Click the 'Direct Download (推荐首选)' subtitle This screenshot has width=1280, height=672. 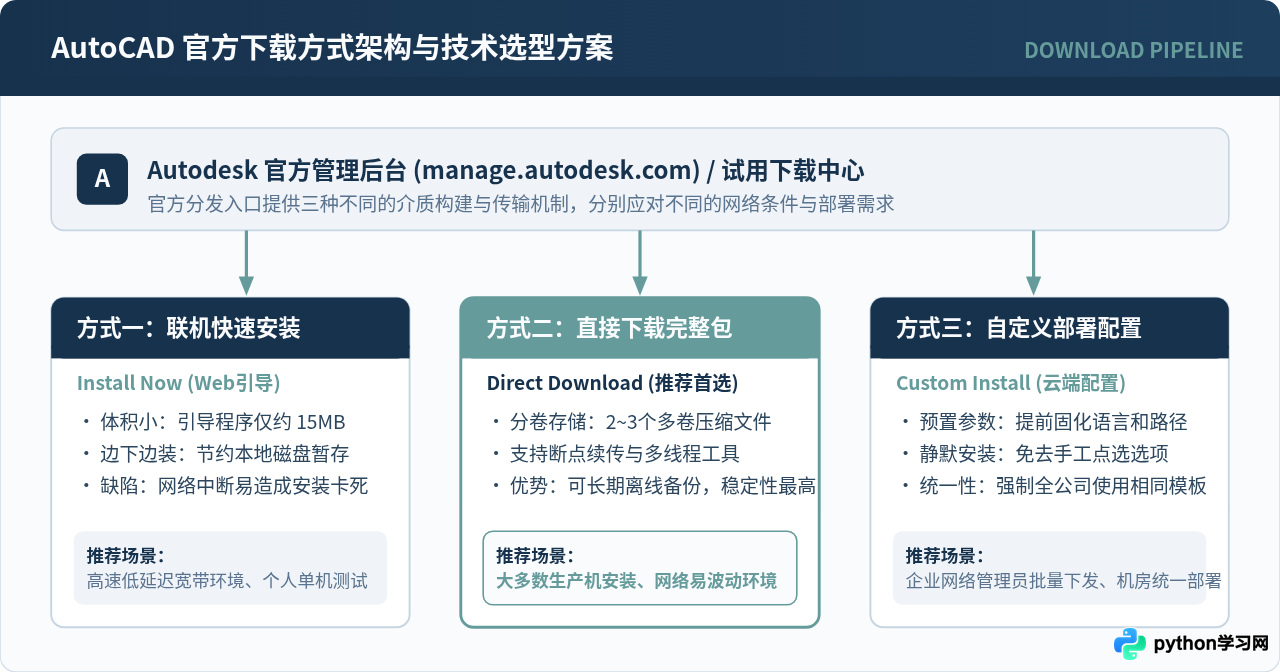(x=612, y=383)
